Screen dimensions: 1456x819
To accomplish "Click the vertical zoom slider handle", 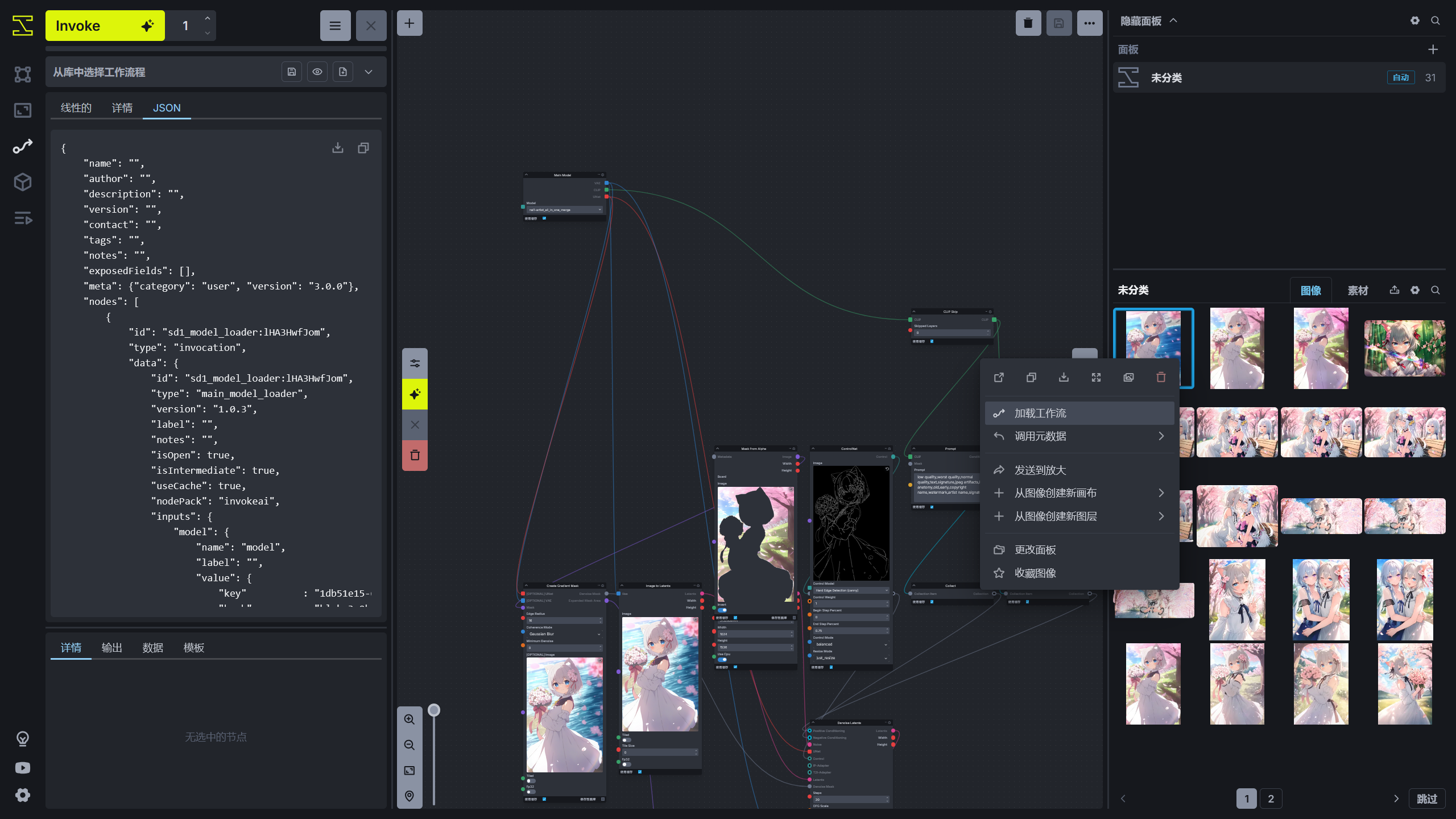I will pos(434,710).
